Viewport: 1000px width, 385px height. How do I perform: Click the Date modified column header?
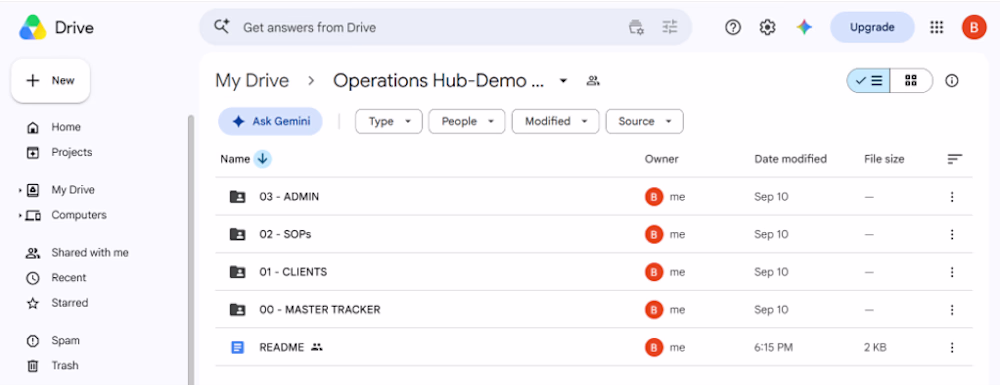[x=790, y=159]
